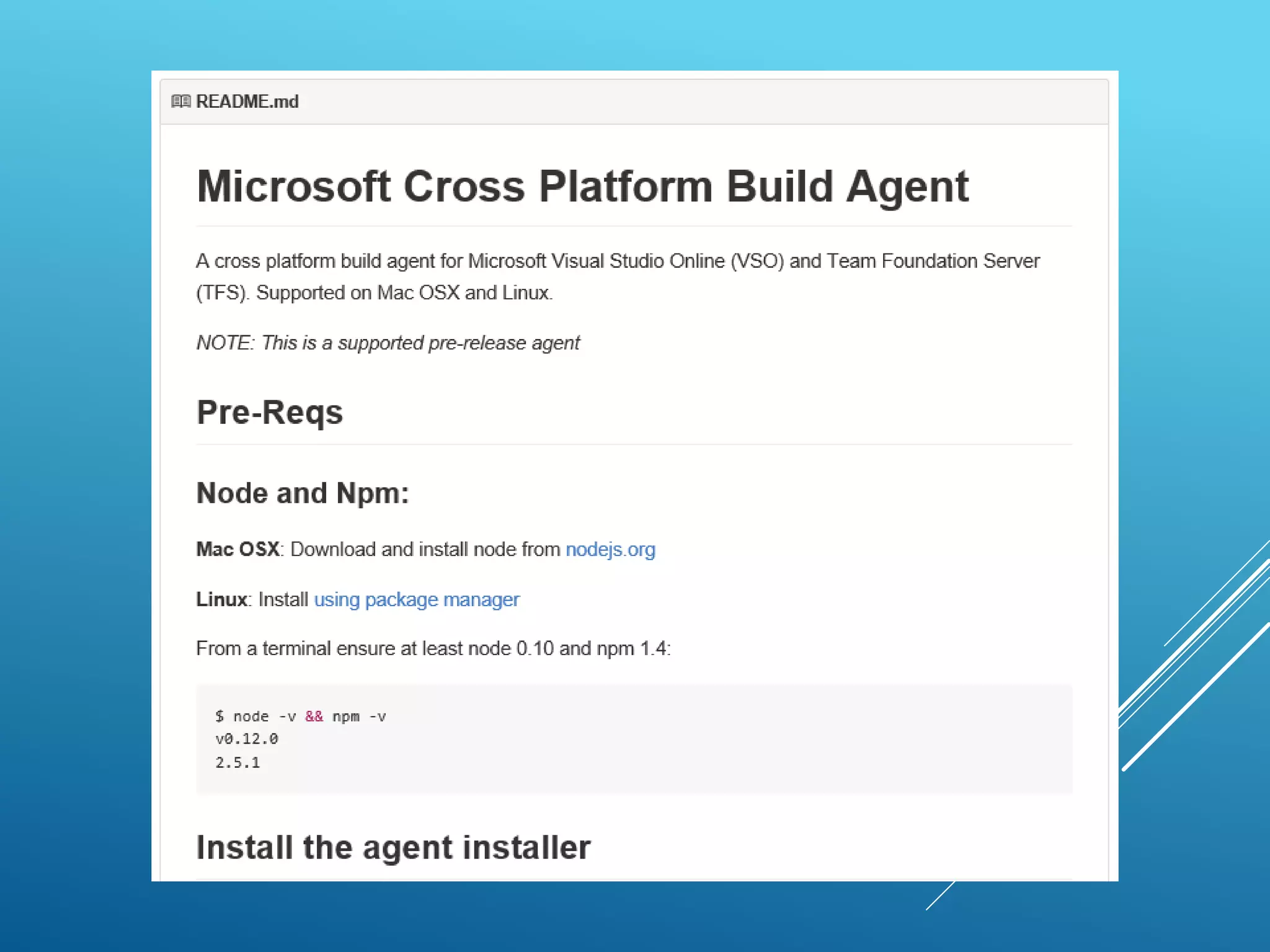The width and height of the screenshot is (1270, 952).
Task: Click the italic NOTE pre-release agent text
Action: coord(388,343)
